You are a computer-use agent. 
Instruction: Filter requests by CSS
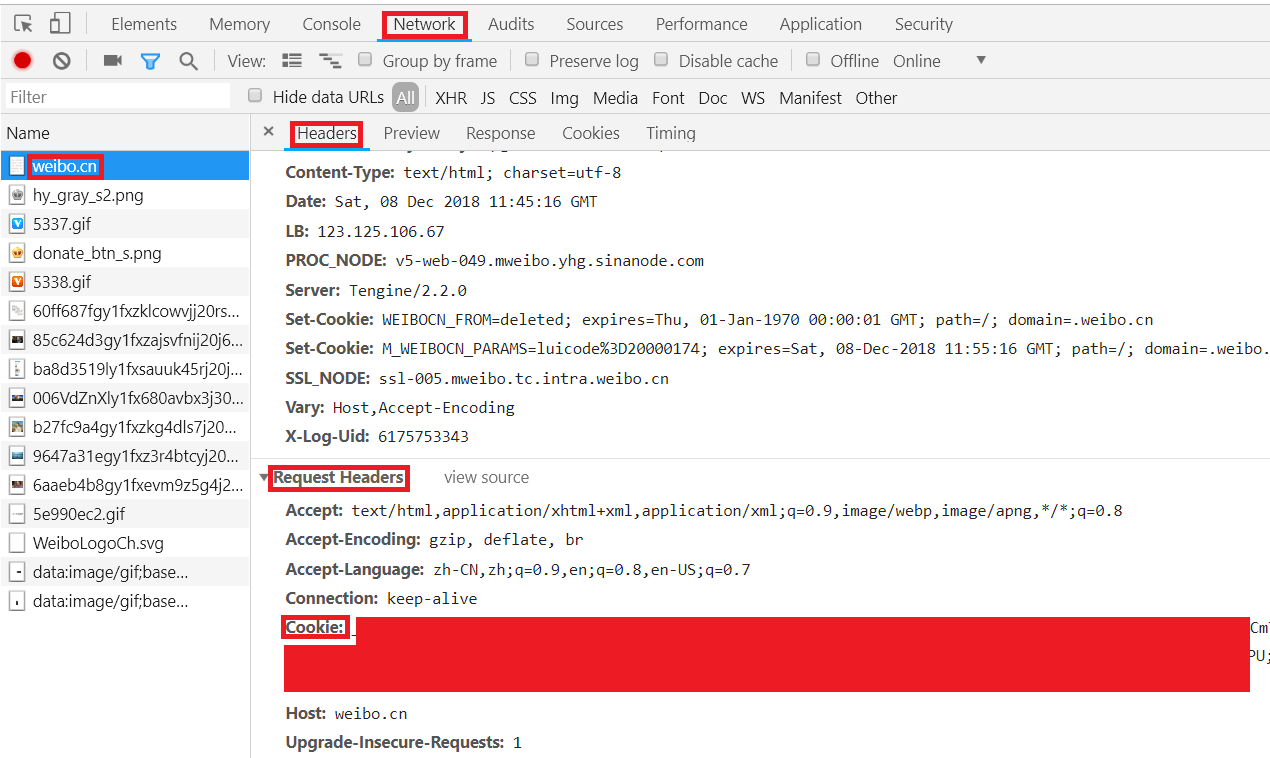pyautogui.click(x=523, y=98)
